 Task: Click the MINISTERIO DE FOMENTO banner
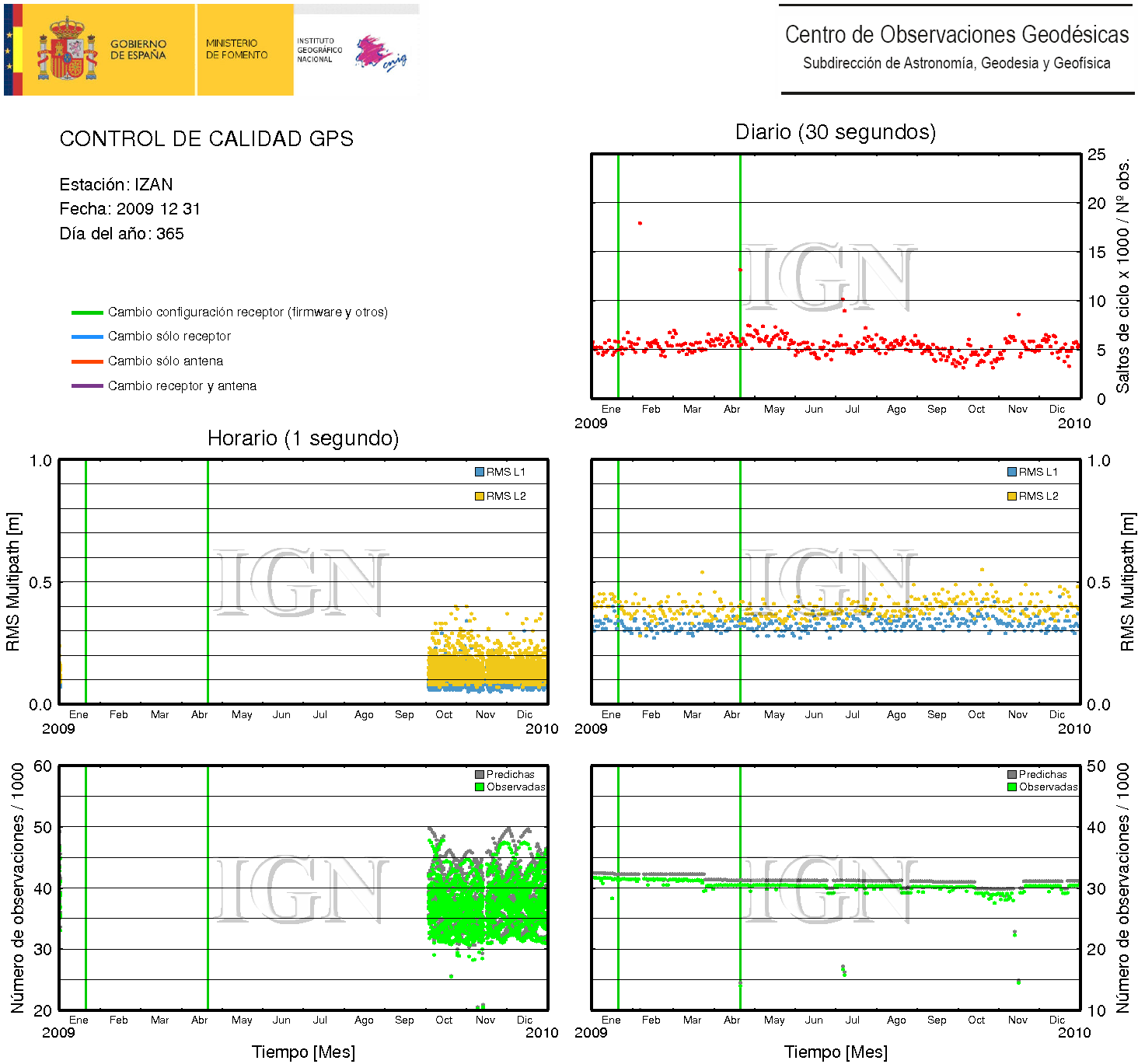pyautogui.click(x=237, y=50)
